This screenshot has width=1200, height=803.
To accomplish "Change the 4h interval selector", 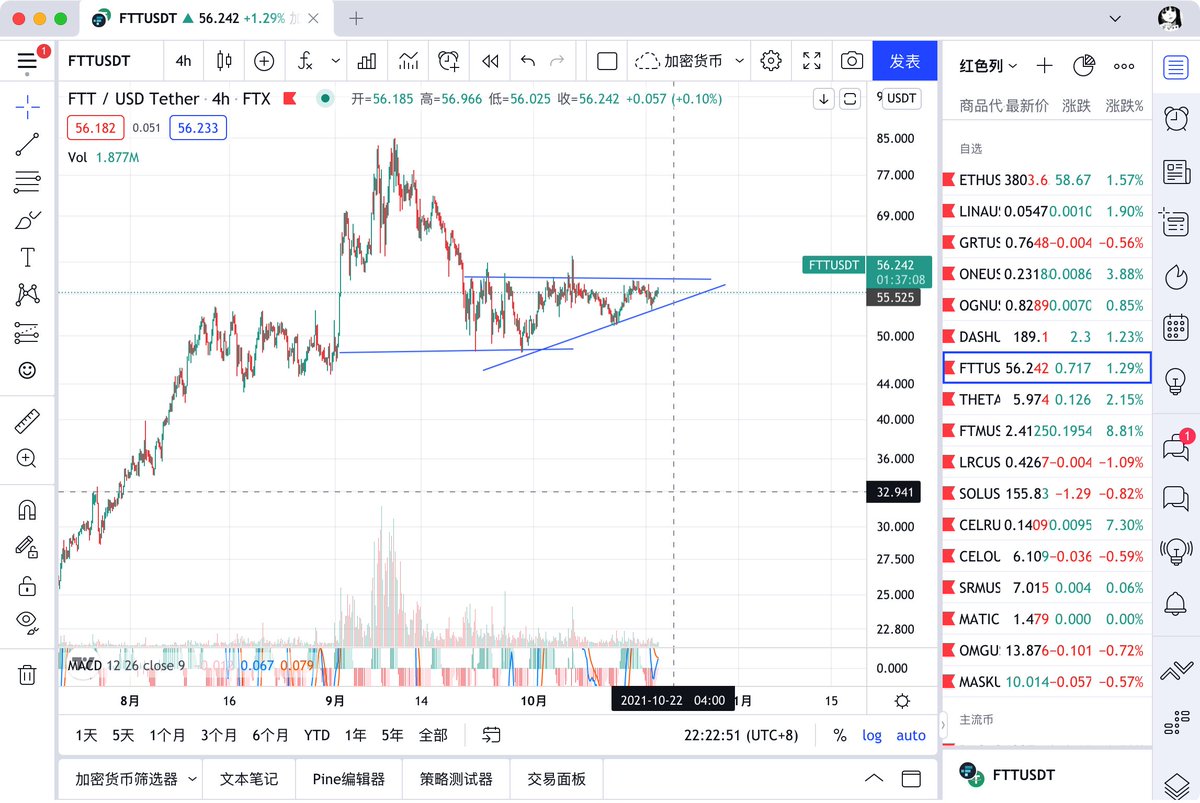I will click(x=184, y=61).
